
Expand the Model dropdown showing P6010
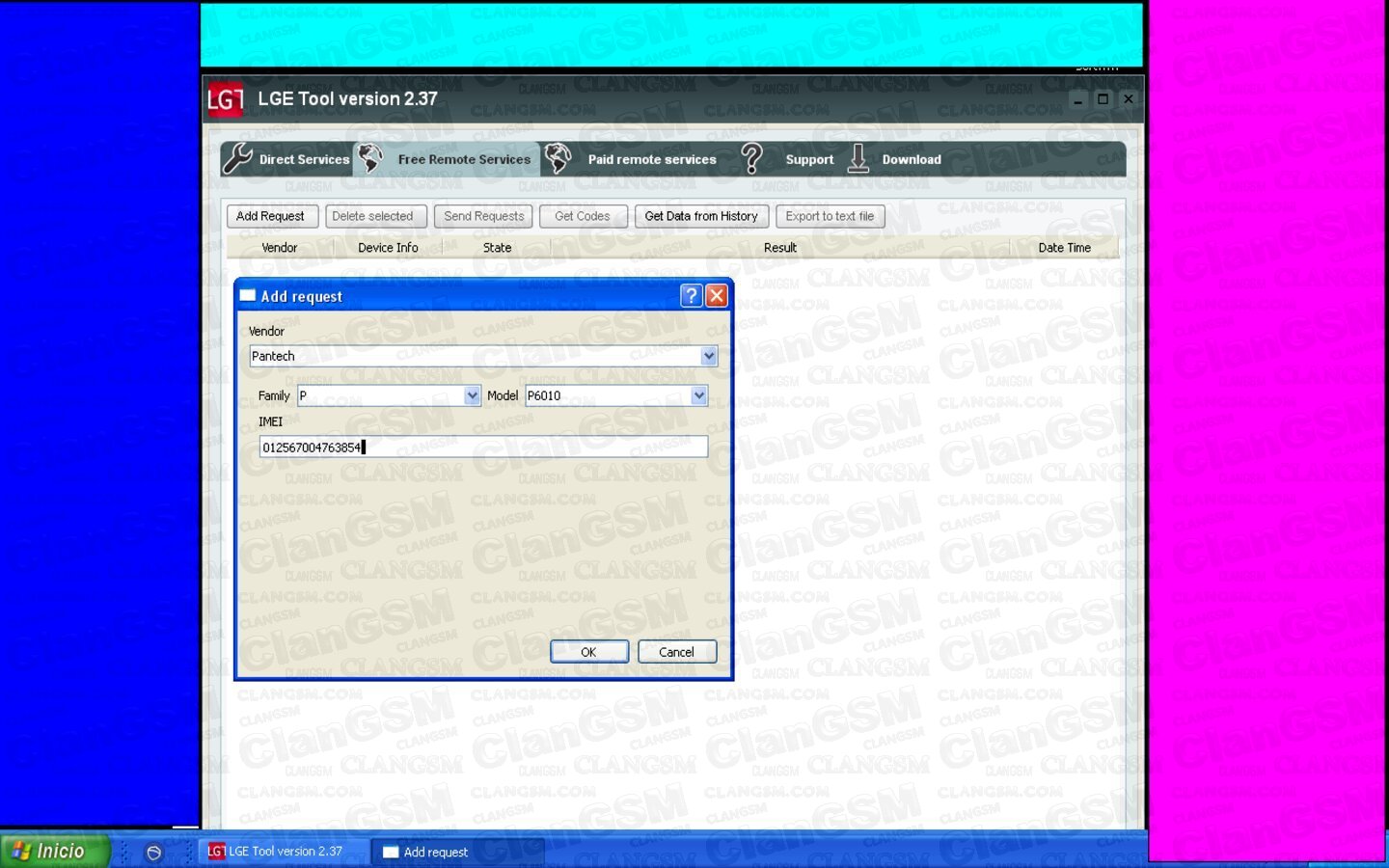(699, 395)
